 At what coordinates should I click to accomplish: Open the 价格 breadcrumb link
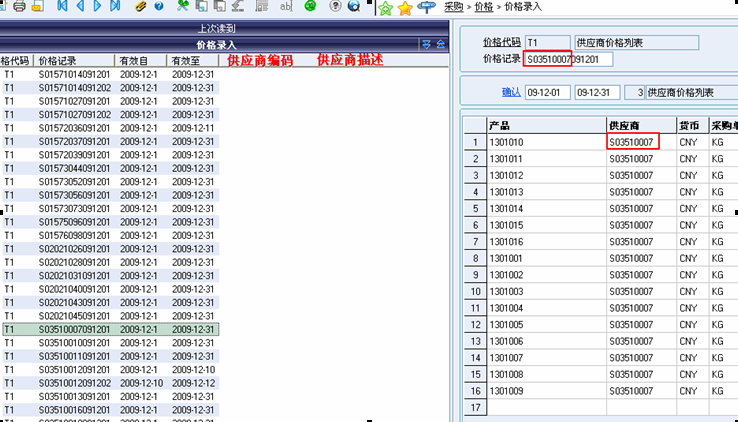tap(484, 8)
